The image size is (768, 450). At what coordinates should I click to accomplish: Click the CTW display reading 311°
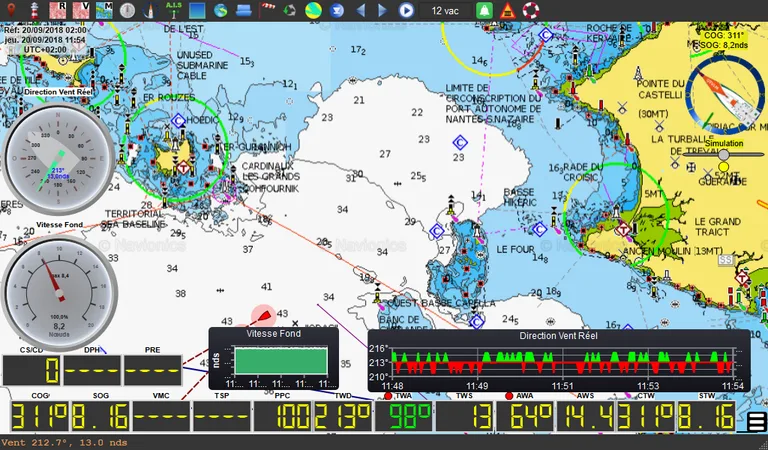[x=646, y=417]
